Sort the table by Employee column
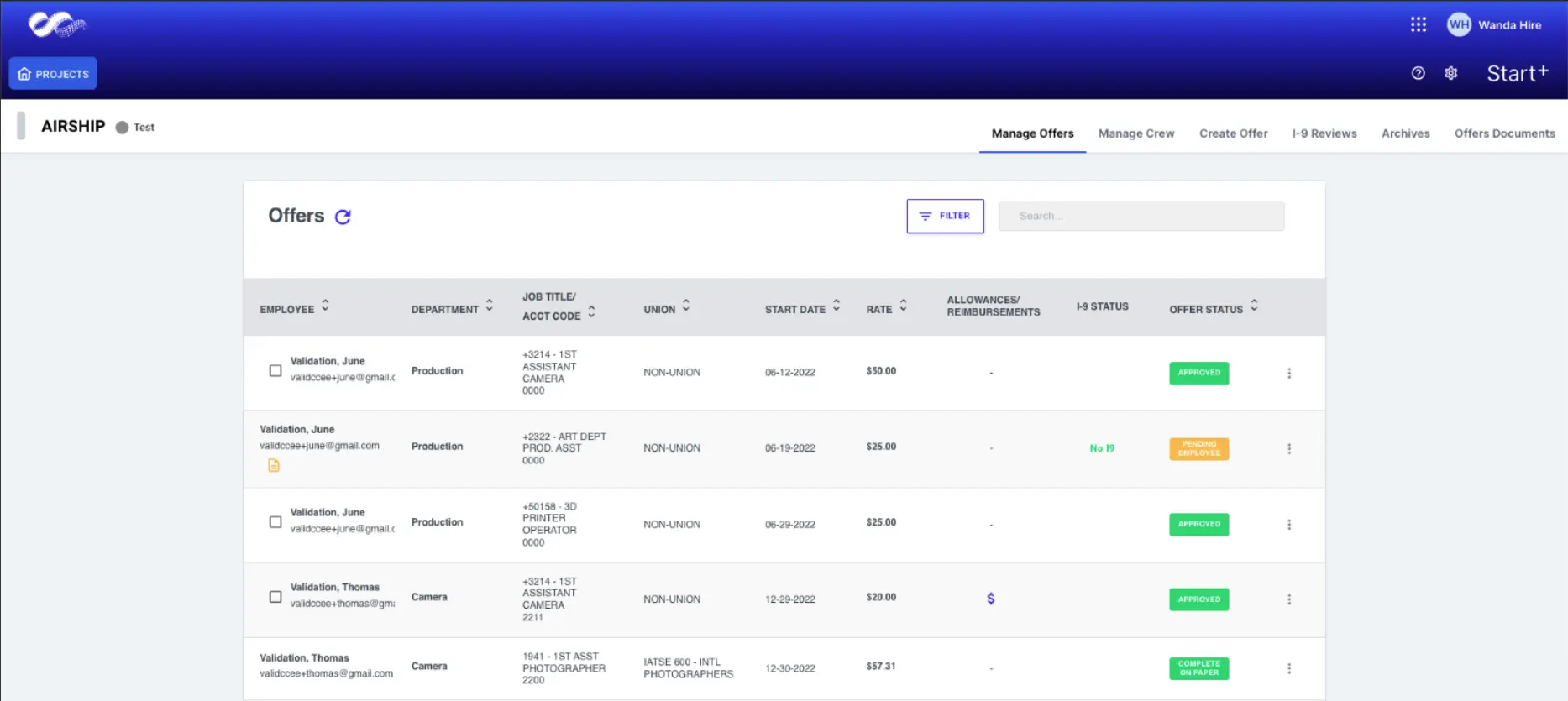 click(x=325, y=306)
